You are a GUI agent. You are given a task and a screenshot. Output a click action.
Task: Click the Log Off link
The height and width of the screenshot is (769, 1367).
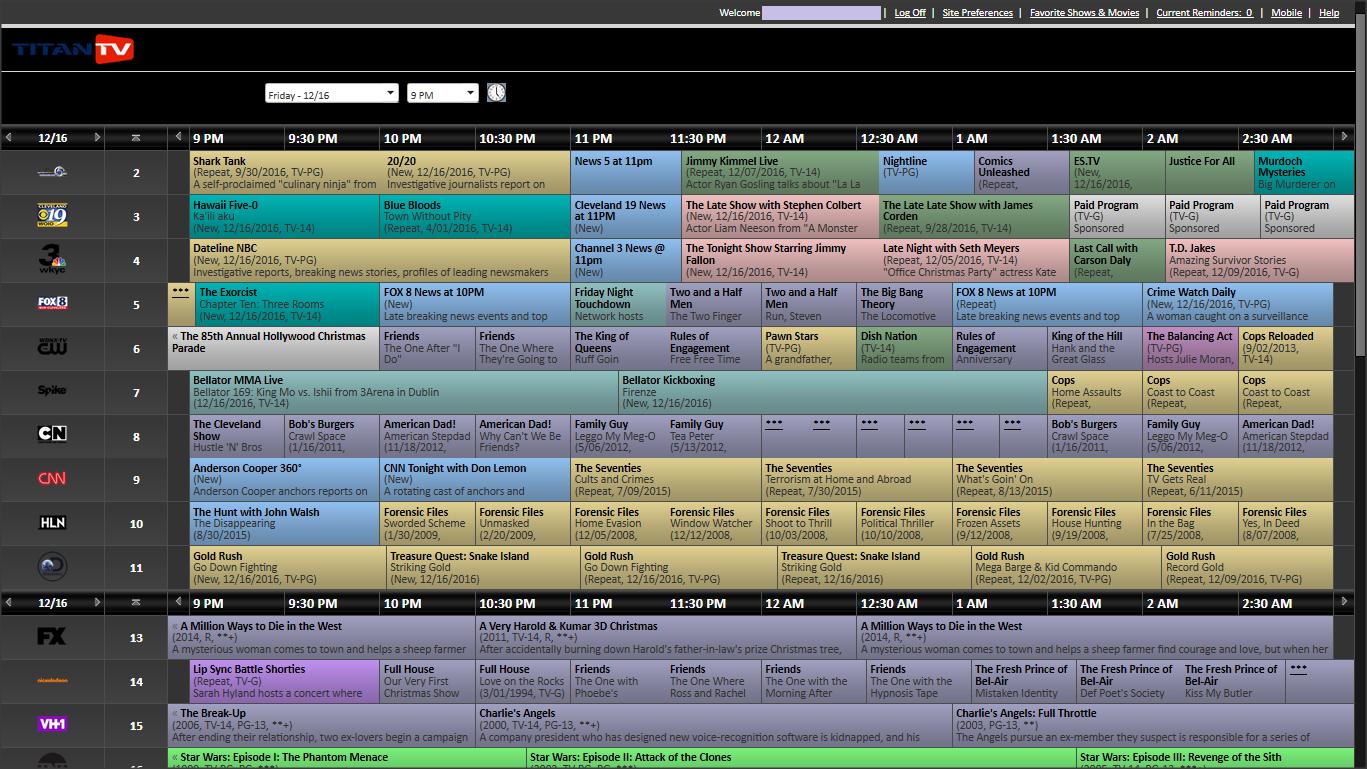point(910,13)
